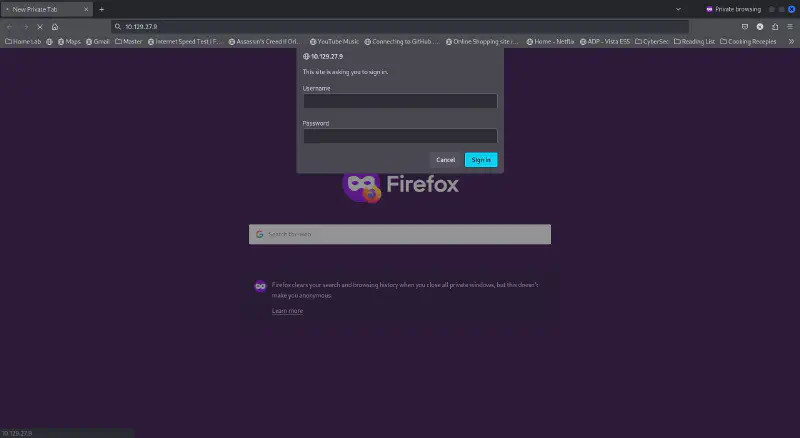Cancel the sign-in dialog
This screenshot has height=438, width=800.
pos(445,160)
